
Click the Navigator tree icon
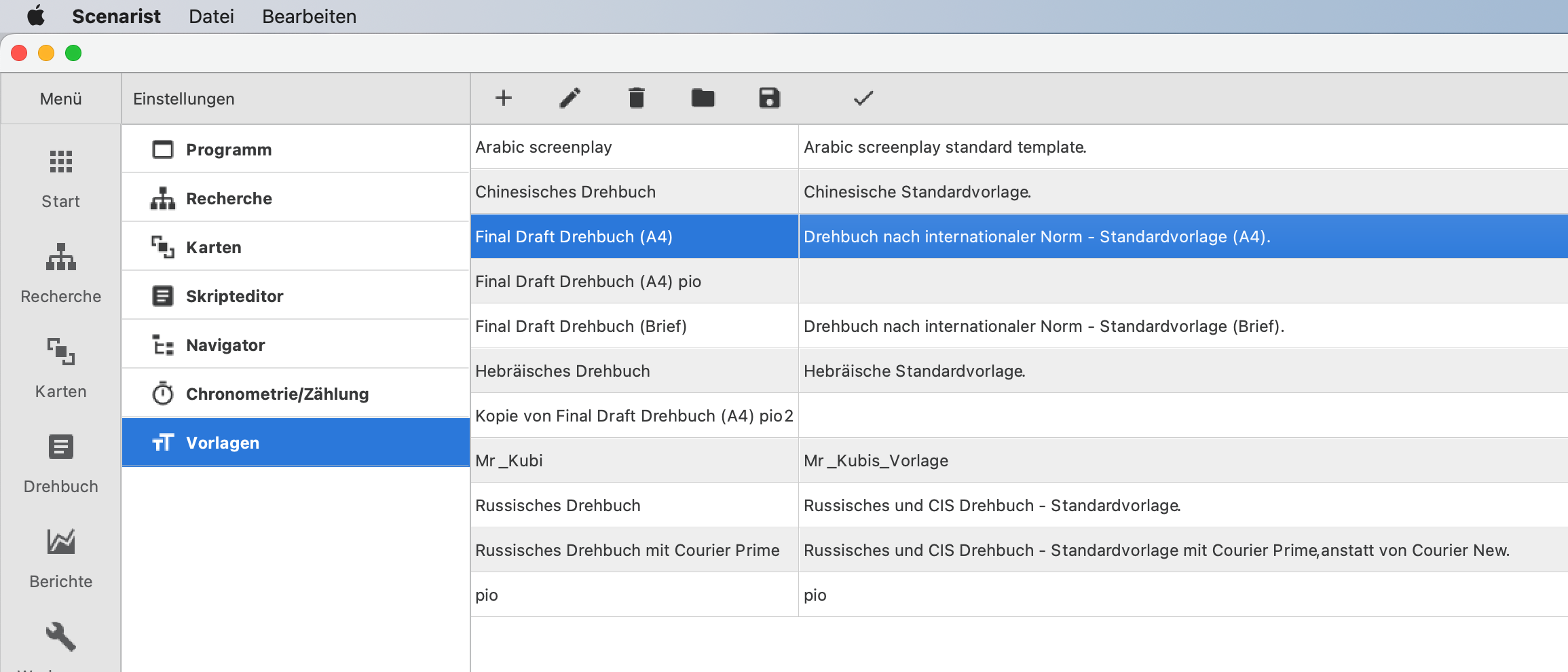point(163,345)
